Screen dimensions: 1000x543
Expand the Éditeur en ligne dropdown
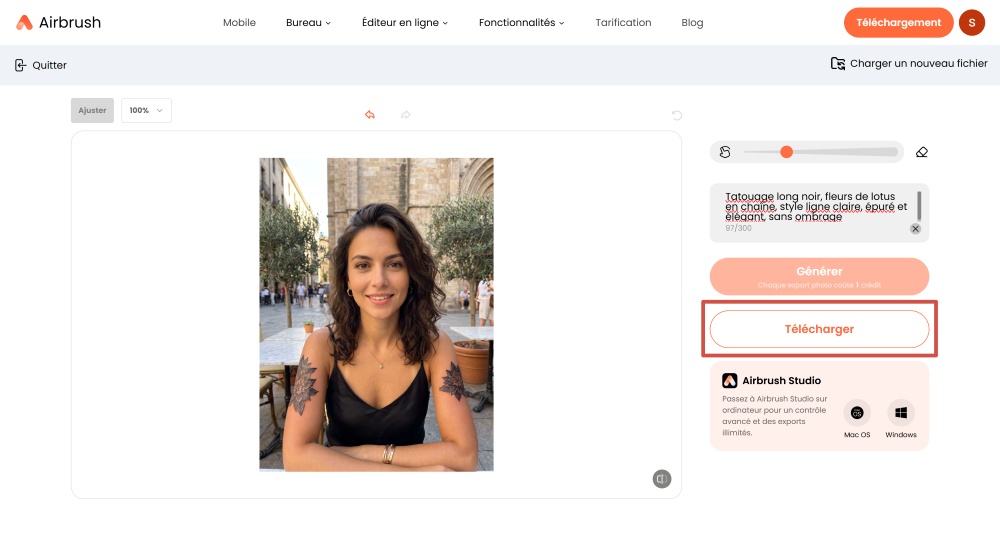405,22
